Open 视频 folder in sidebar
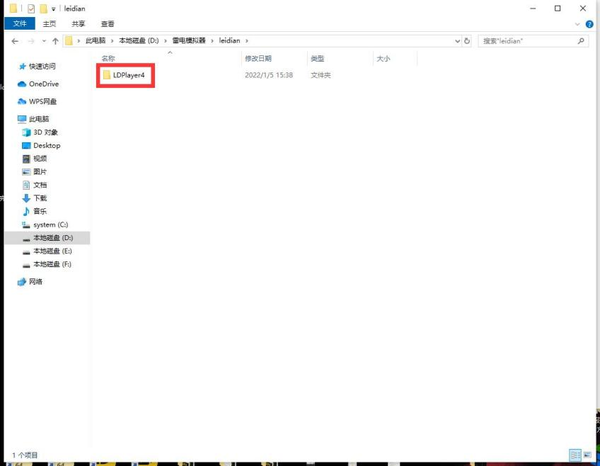Image resolution: width=600 pixels, height=466 pixels. [x=34, y=158]
